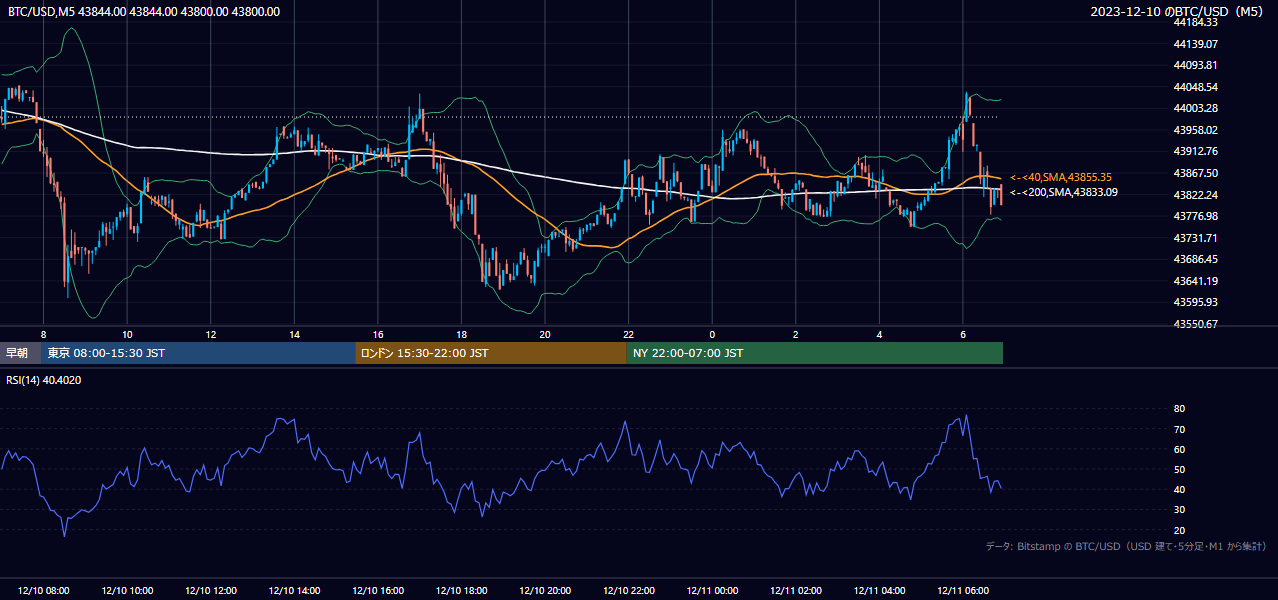
Task: Click the RSI scale value 60
Action: coord(1179,449)
